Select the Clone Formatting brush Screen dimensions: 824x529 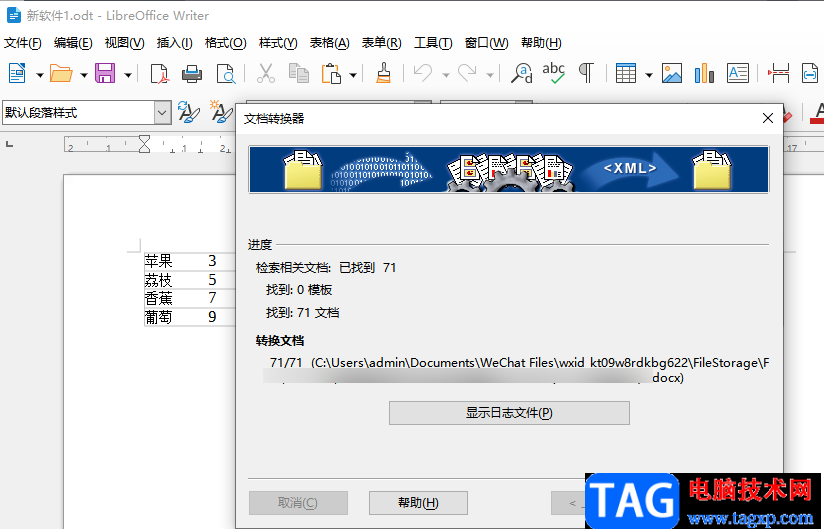point(384,74)
